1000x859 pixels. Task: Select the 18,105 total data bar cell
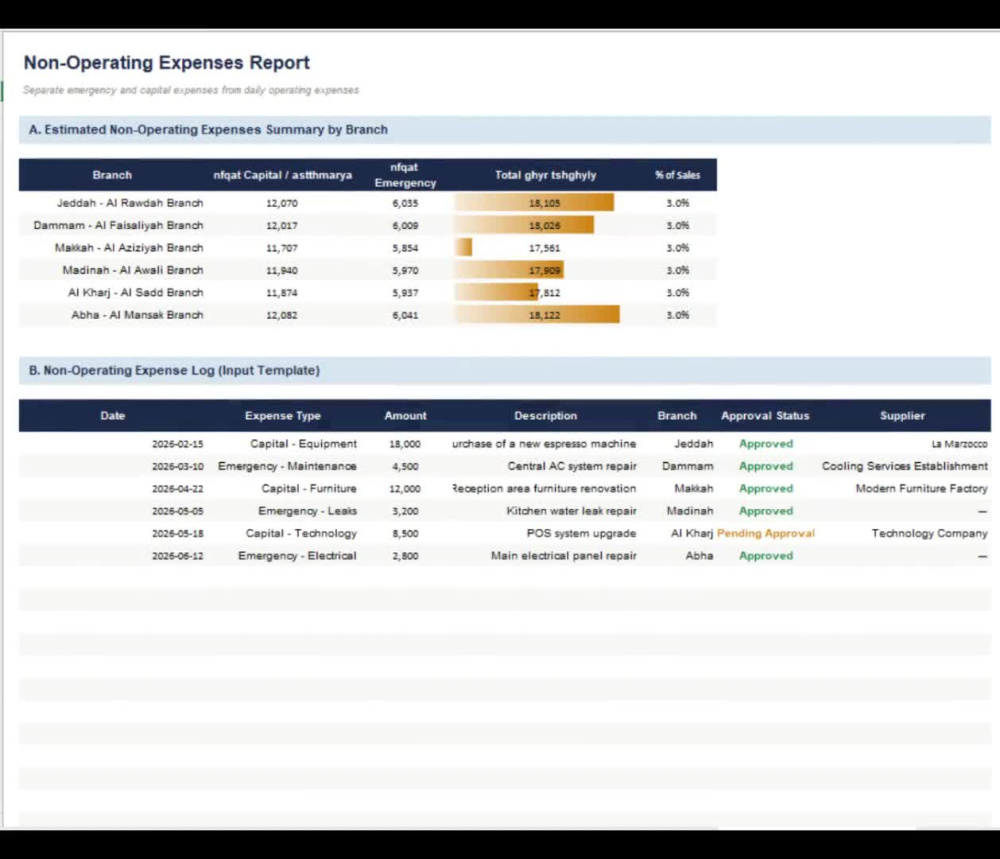[544, 203]
